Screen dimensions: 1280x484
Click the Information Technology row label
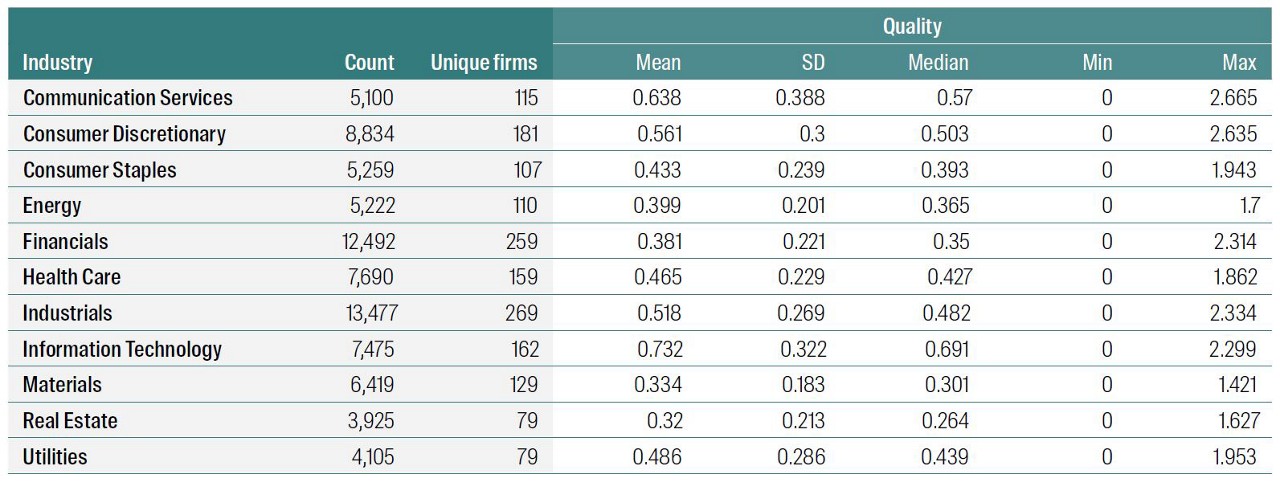click(x=123, y=349)
